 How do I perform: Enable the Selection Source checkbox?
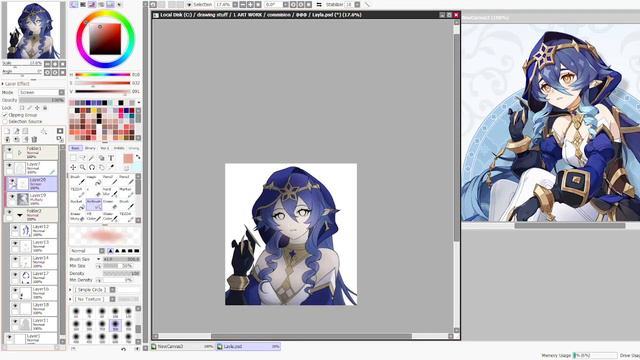[5, 122]
